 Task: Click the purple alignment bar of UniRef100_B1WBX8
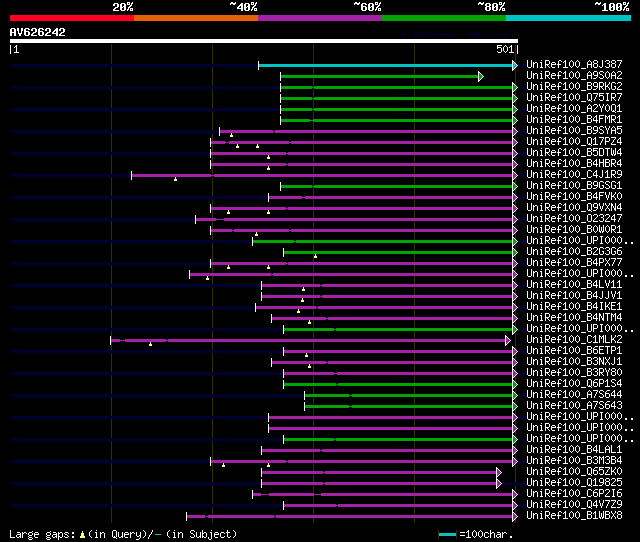pyautogui.click(x=349, y=517)
